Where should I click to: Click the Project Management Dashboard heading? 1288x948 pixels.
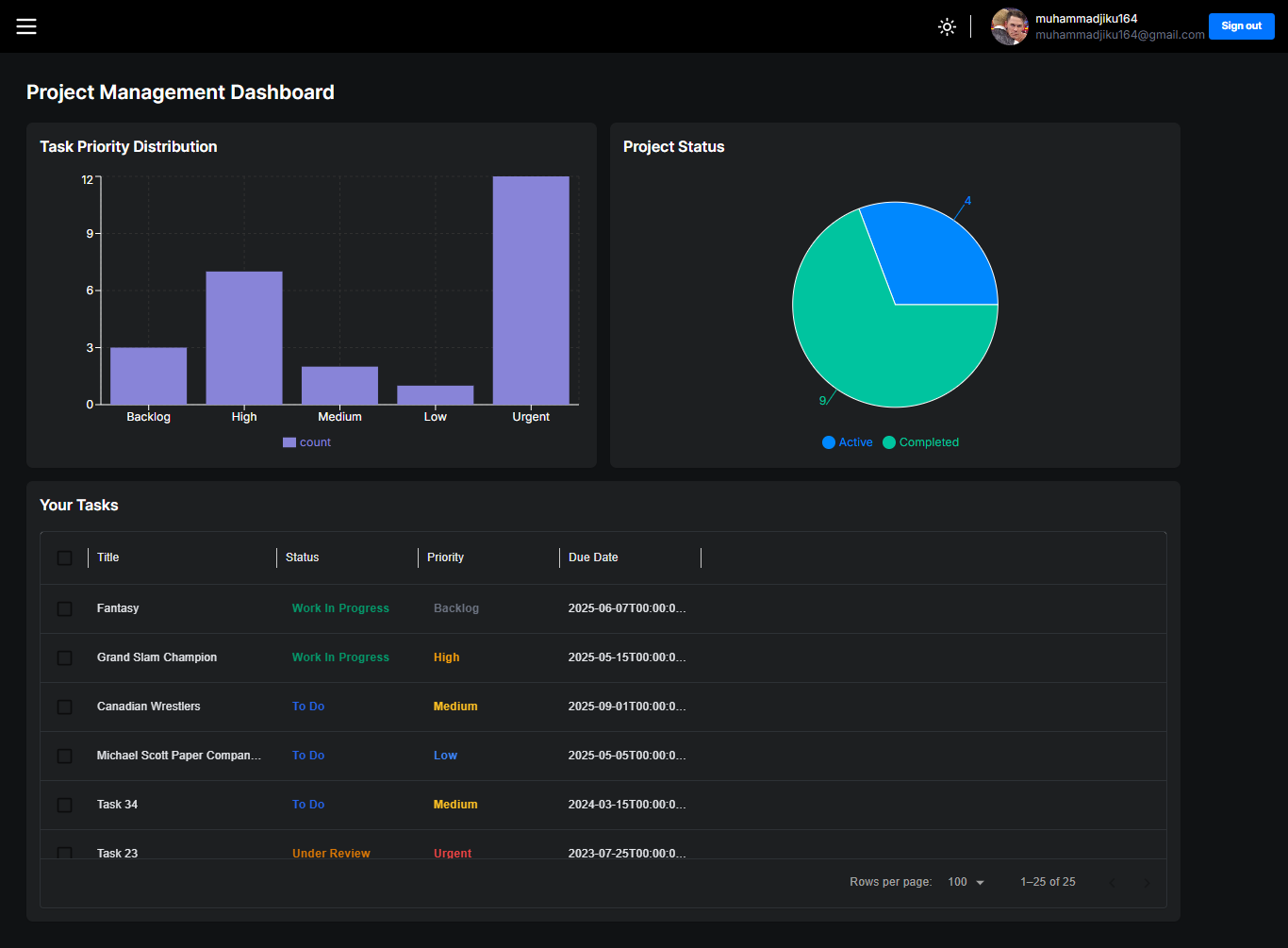[180, 92]
